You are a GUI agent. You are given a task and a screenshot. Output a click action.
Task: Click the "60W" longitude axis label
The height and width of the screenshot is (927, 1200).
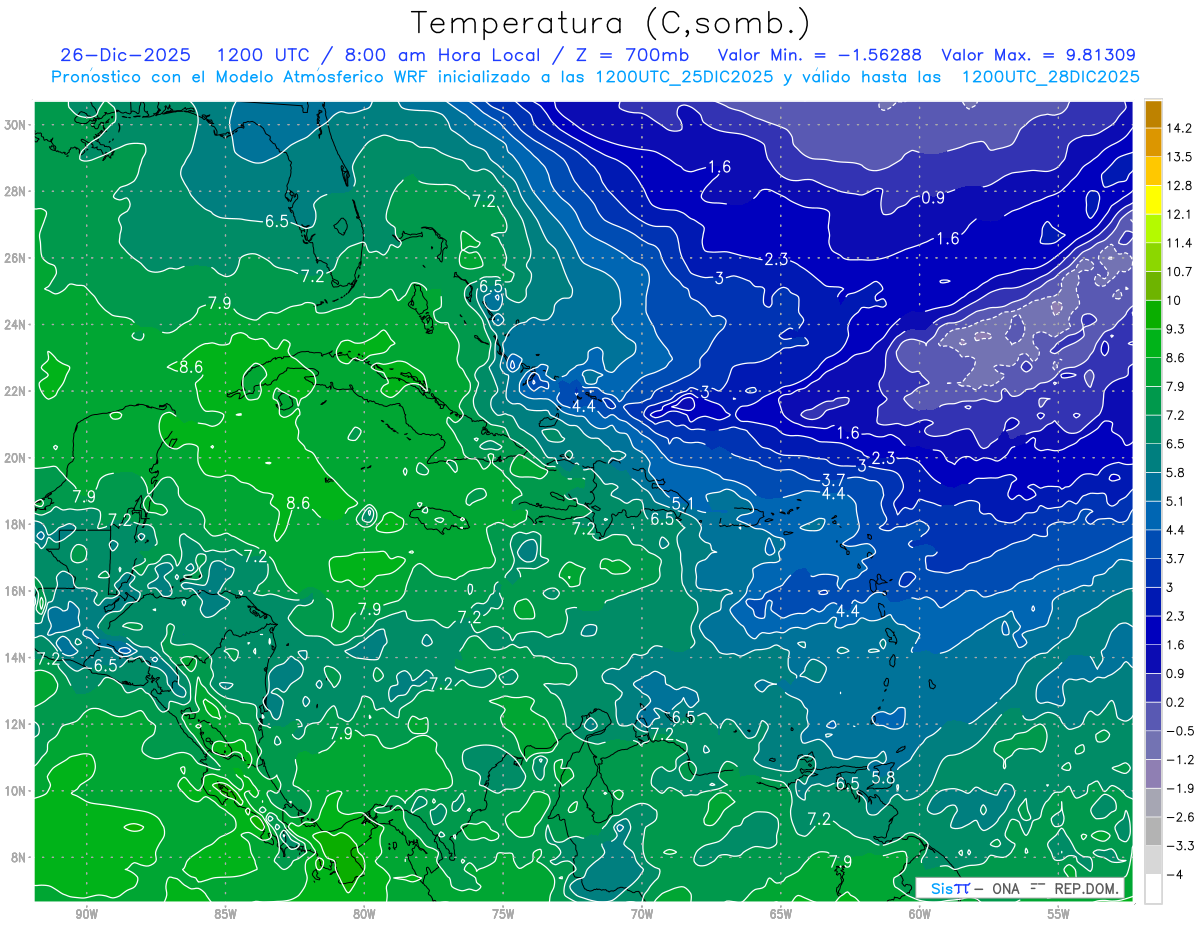[x=920, y=914]
